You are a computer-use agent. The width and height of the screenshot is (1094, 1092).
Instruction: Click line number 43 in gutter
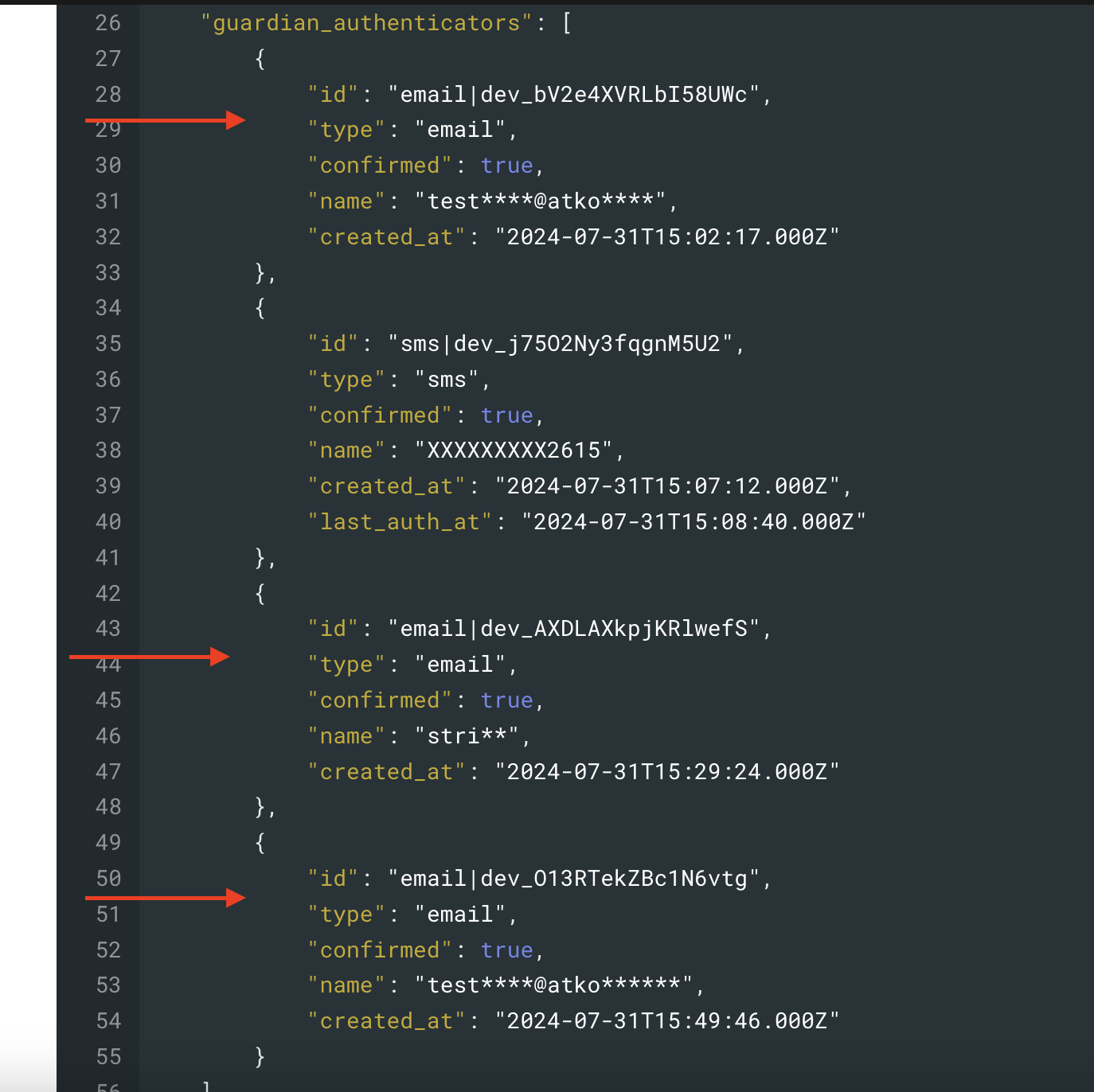(x=108, y=629)
